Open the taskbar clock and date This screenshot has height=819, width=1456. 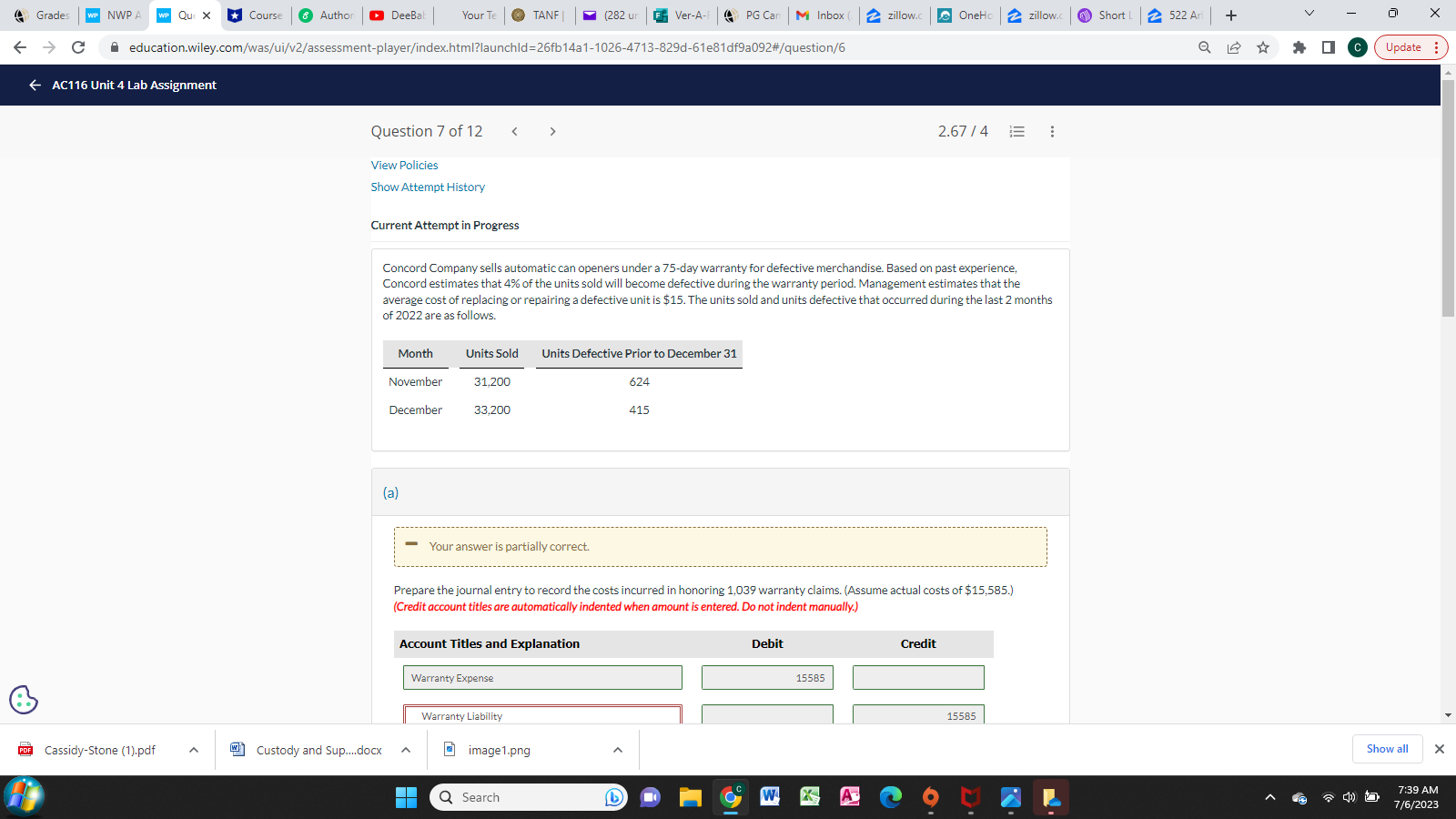pos(1417,797)
